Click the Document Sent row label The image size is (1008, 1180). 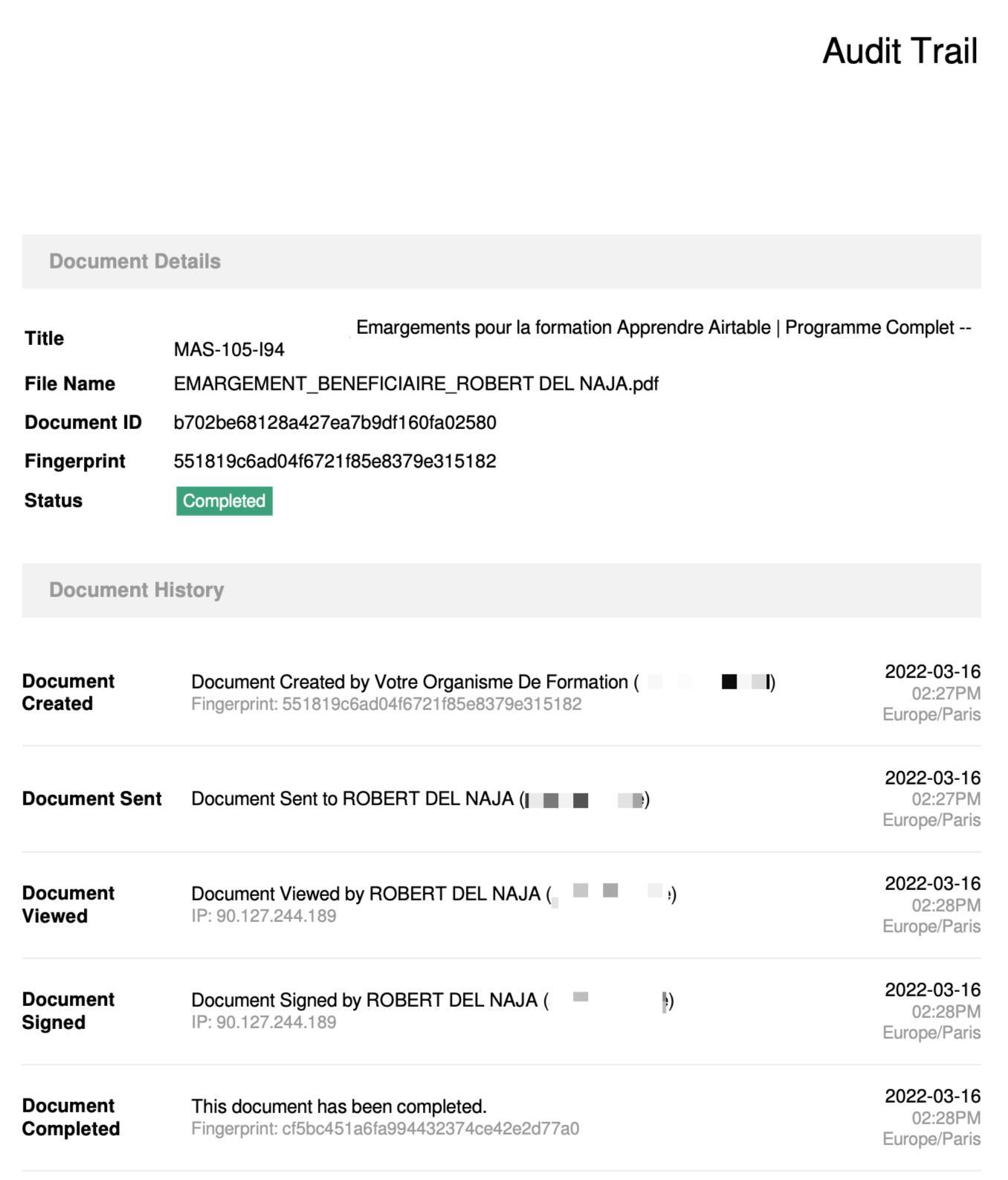pos(91,799)
